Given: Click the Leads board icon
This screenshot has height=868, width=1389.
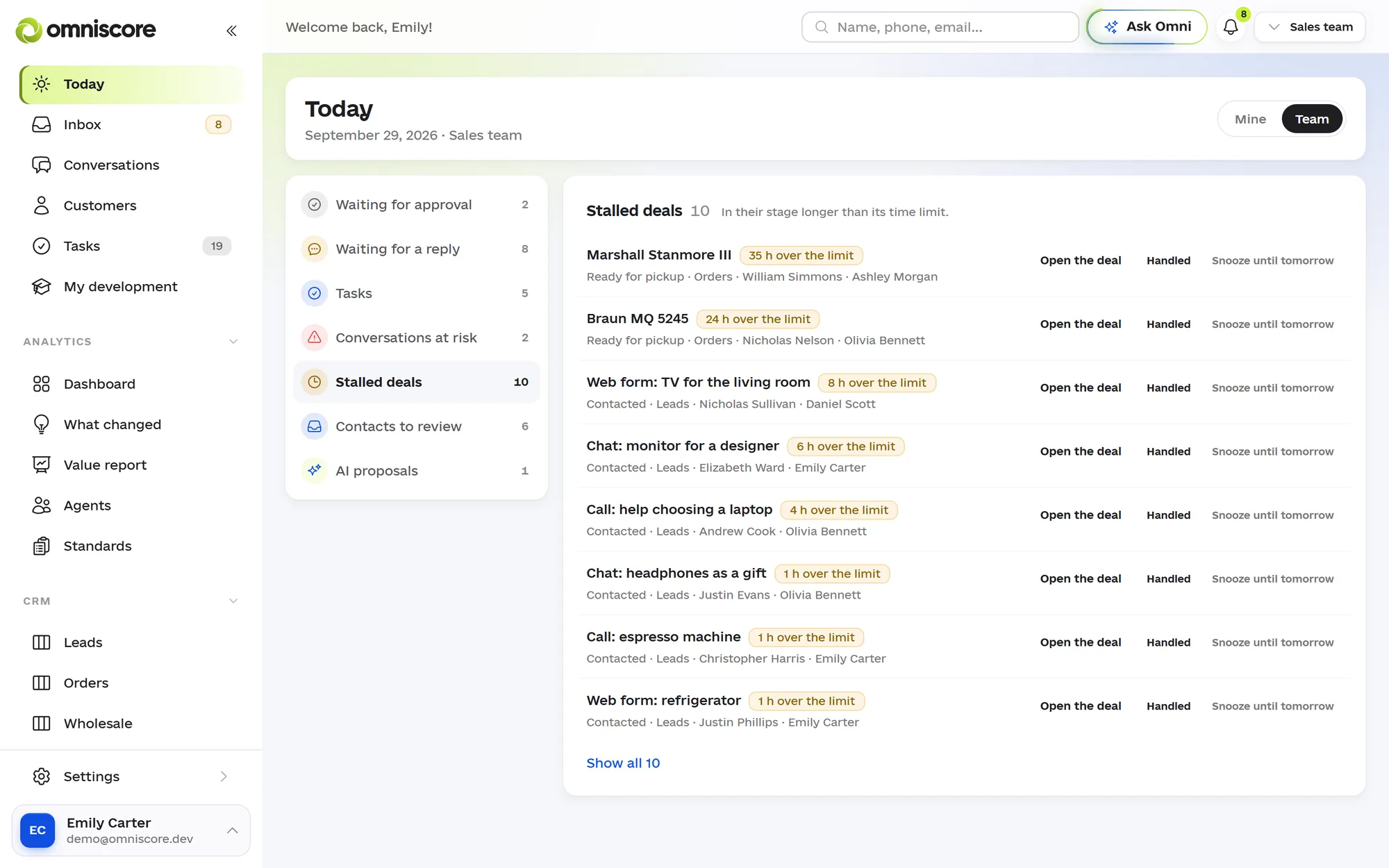Looking at the screenshot, I should [x=42, y=642].
